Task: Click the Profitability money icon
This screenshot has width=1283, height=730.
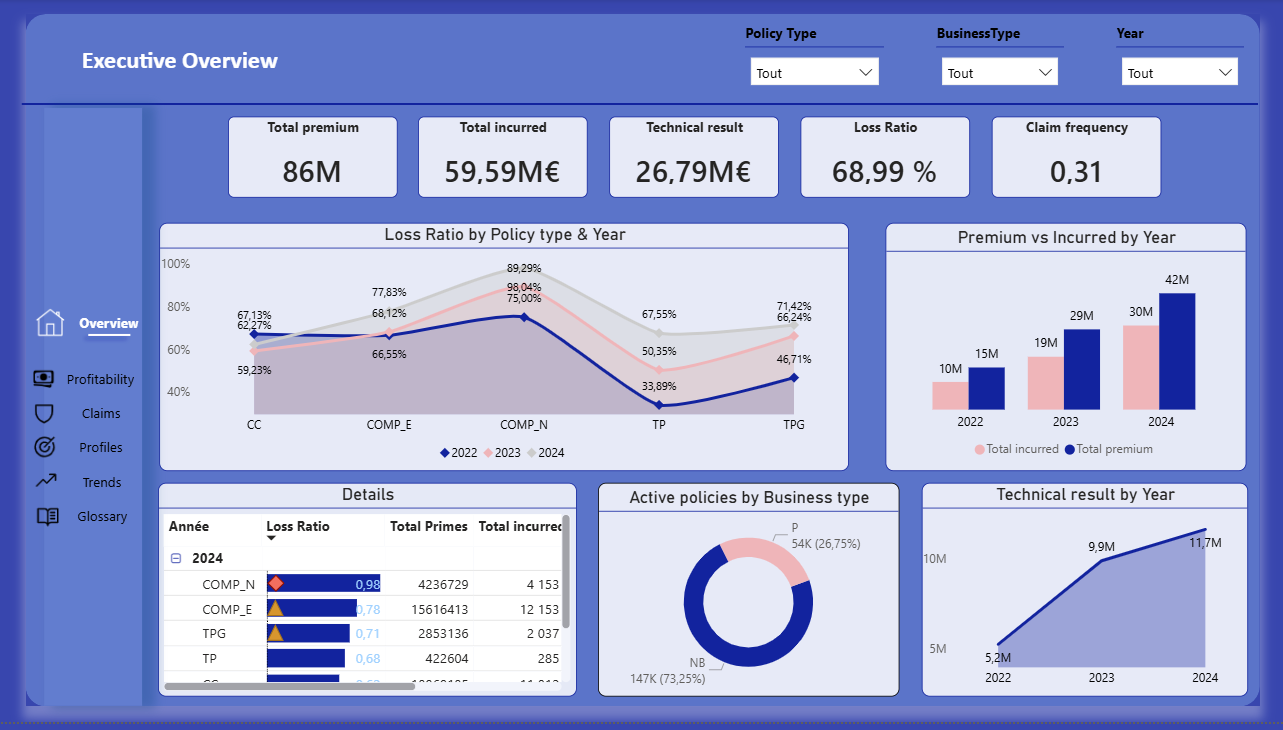Action: click(x=44, y=379)
